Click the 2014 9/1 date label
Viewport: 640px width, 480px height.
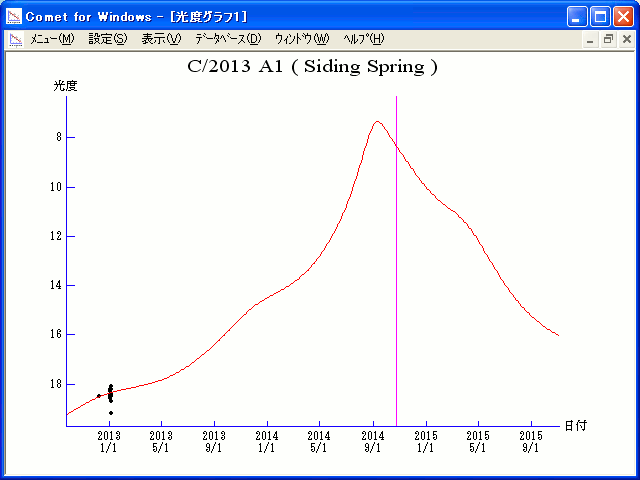pos(373,442)
